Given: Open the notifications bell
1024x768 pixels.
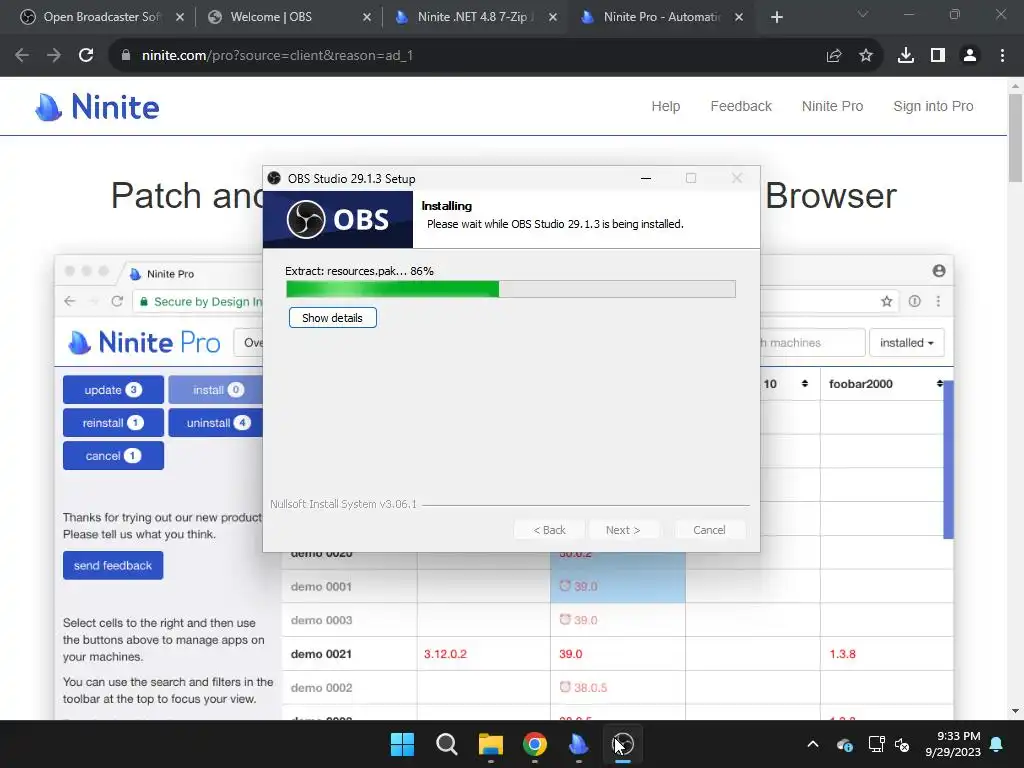Looking at the screenshot, I should tap(997, 744).
